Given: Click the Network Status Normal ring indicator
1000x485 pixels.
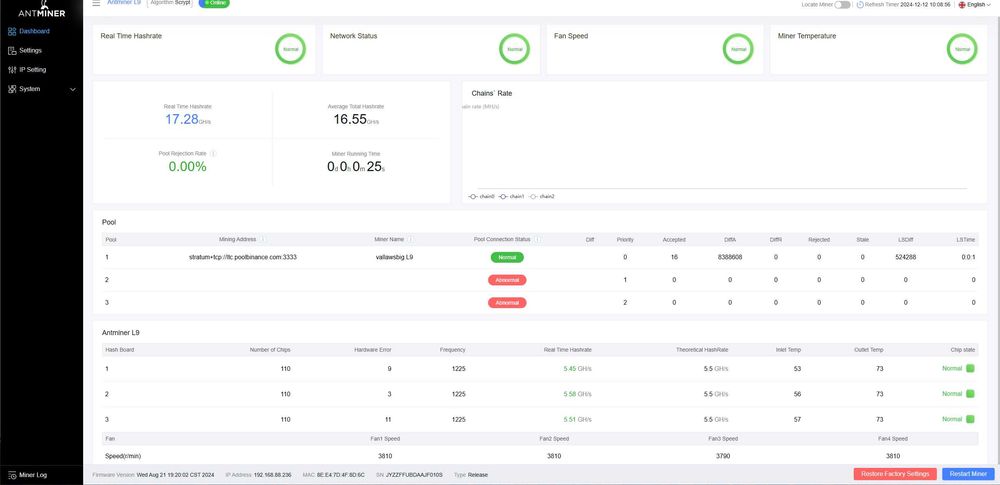Looking at the screenshot, I should [x=515, y=49].
